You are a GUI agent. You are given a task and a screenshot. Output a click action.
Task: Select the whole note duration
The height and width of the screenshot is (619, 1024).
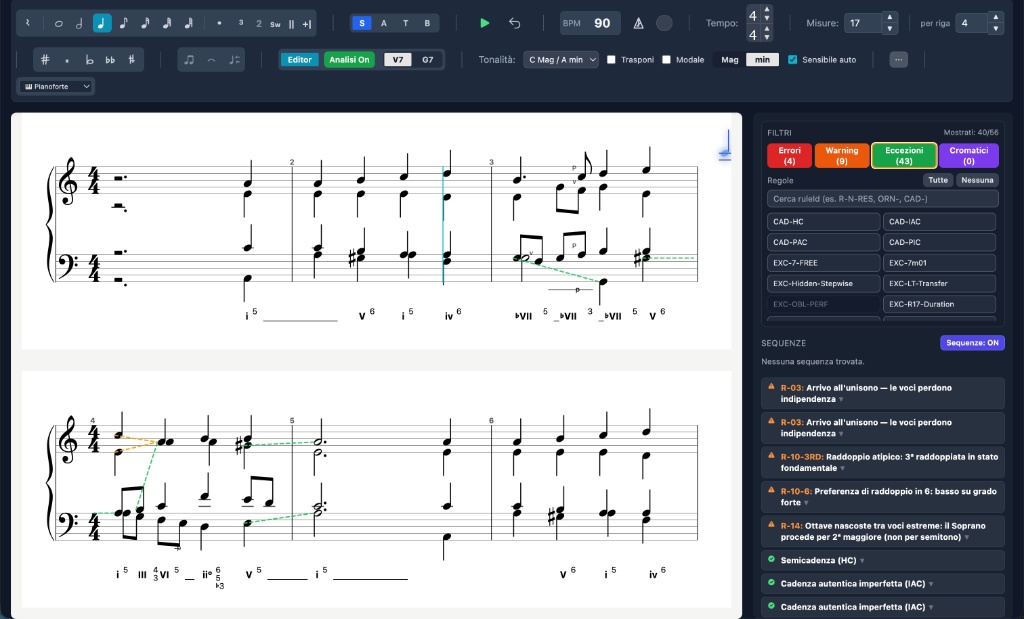pos(58,23)
